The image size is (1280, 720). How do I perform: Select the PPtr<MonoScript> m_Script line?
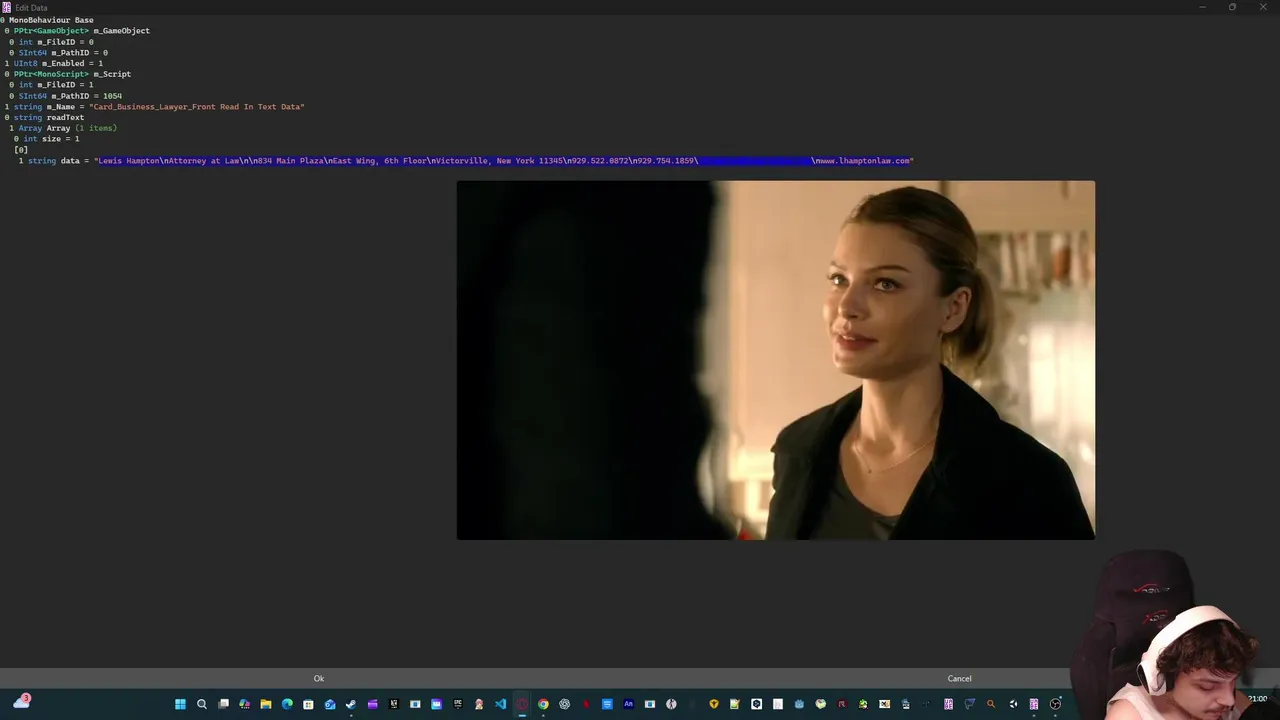(x=68, y=74)
